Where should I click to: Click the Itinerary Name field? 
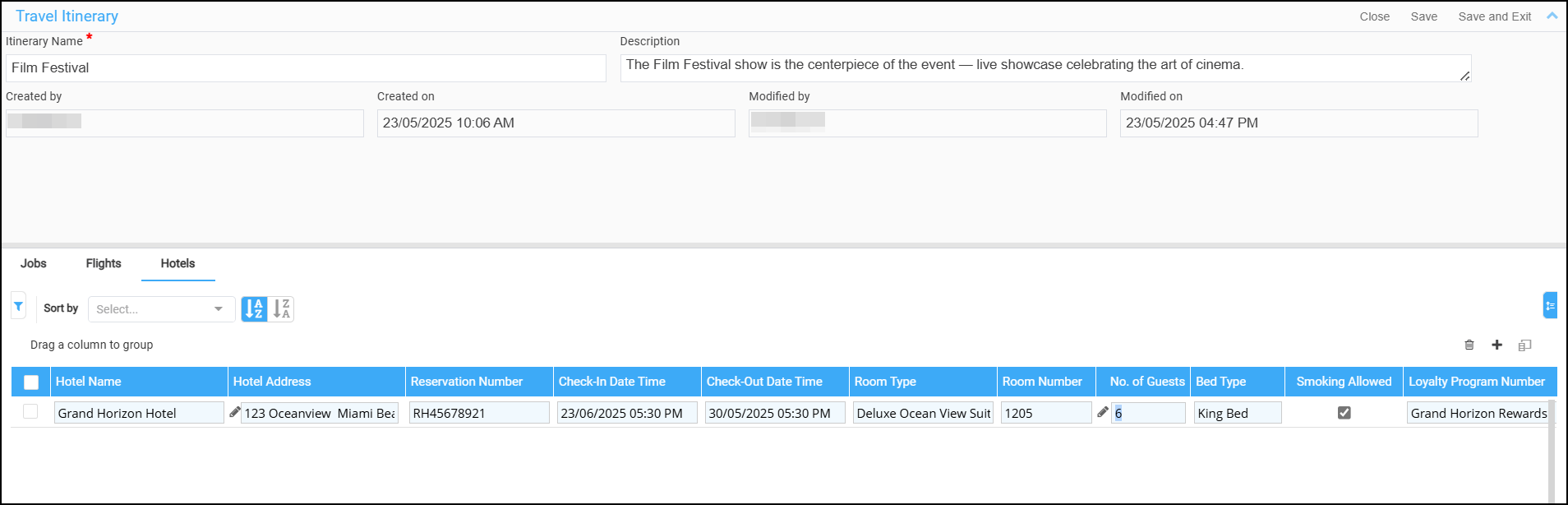click(306, 68)
